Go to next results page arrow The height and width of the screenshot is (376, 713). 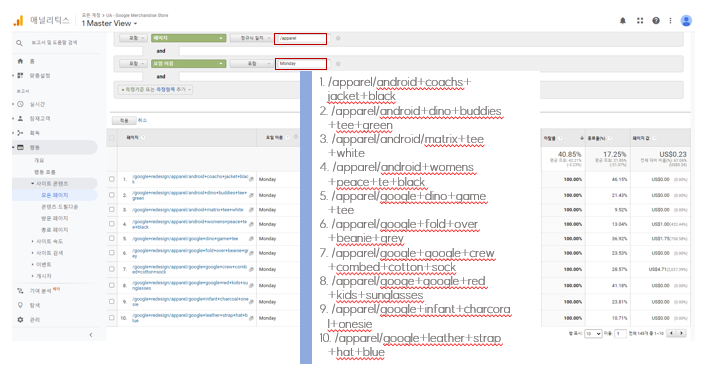point(681,333)
